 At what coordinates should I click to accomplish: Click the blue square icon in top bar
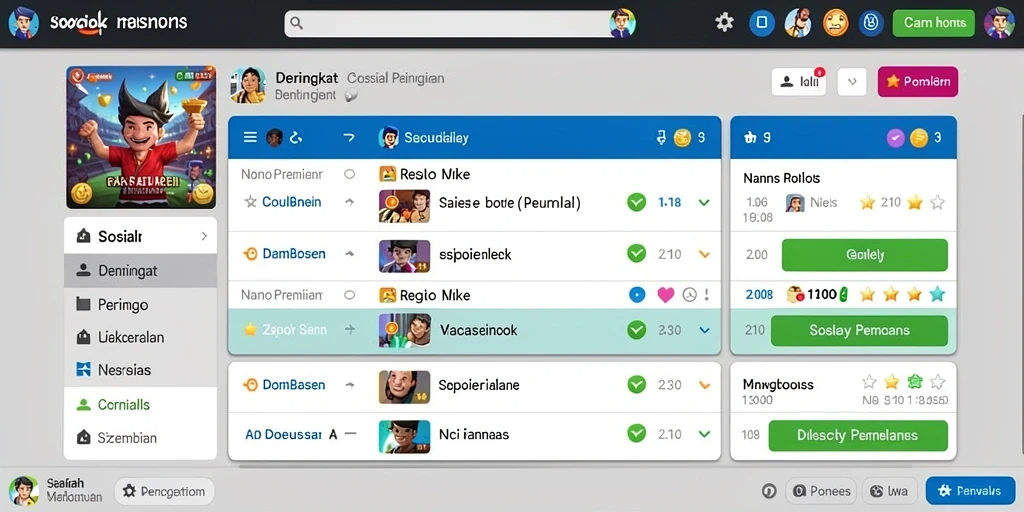[x=761, y=23]
